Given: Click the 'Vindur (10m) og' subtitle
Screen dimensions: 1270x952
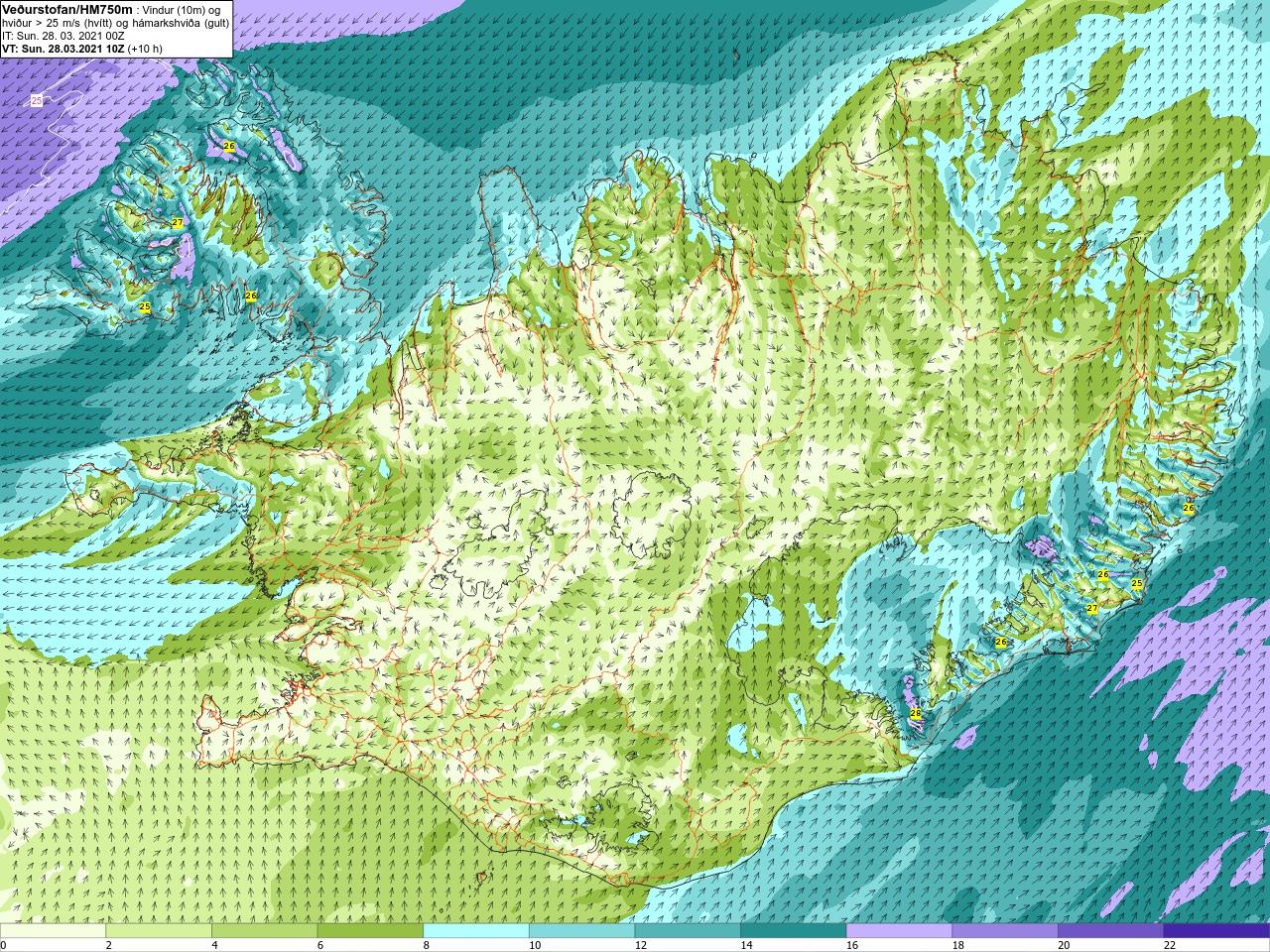Looking at the screenshot, I should click(x=182, y=10).
